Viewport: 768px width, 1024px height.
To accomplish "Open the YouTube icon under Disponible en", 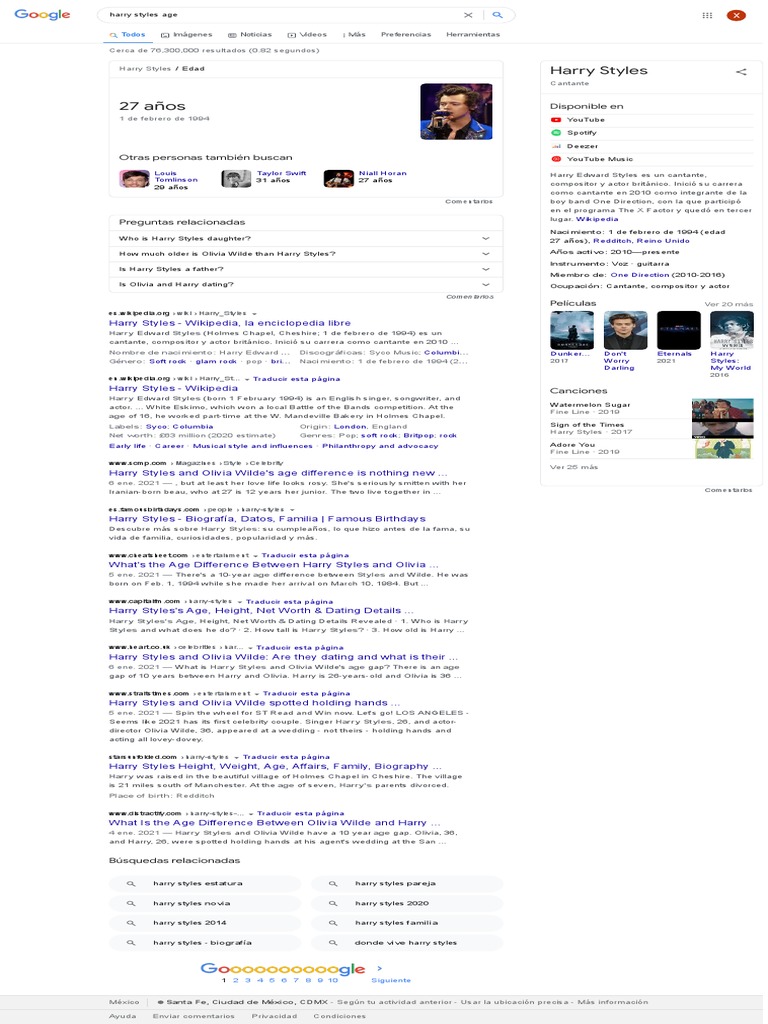I will (556, 120).
